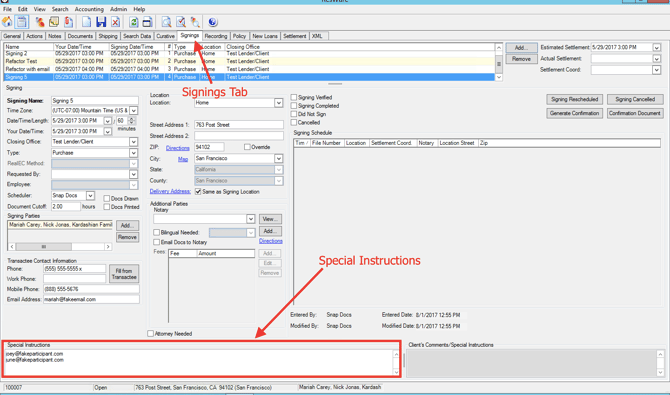Open the Scheduler dropdown showing Snap Docs
The height and width of the screenshot is (395, 670).
[90, 195]
